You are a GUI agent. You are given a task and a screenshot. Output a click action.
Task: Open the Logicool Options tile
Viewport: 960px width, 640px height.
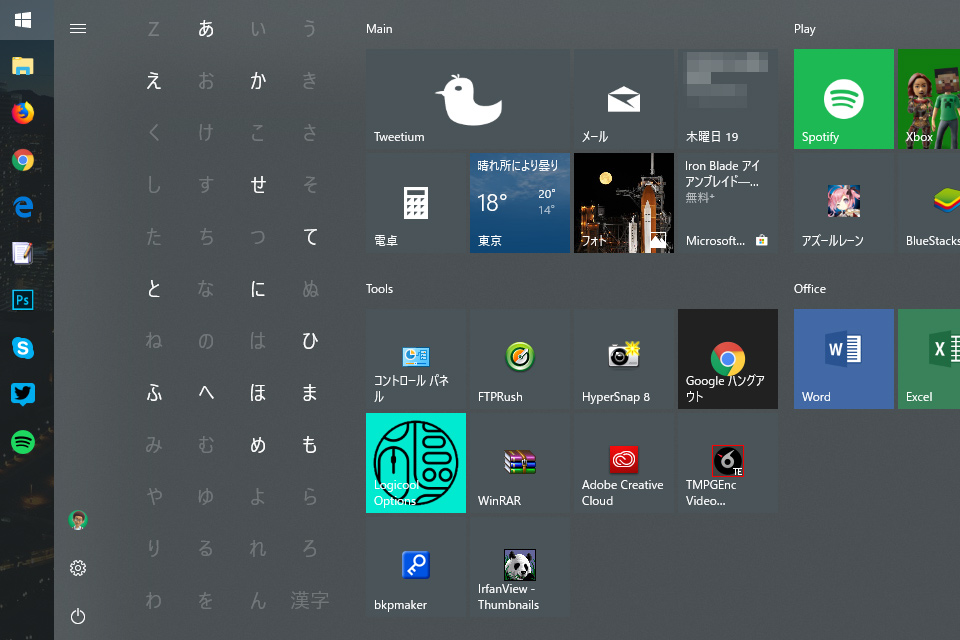[x=416, y=462]
